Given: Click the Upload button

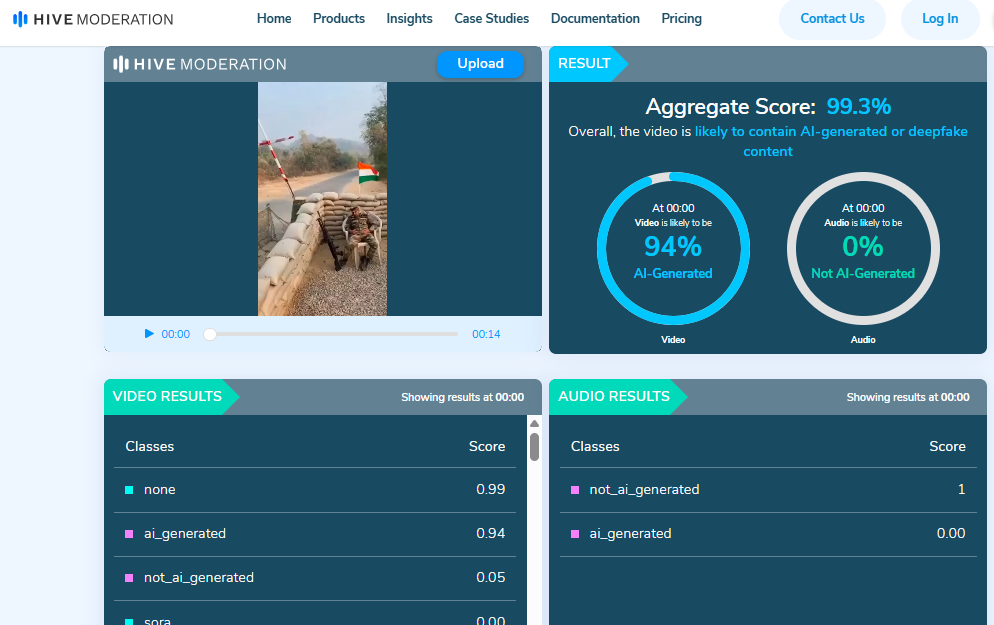Looking at the screenshot, I should coord(480,64).
